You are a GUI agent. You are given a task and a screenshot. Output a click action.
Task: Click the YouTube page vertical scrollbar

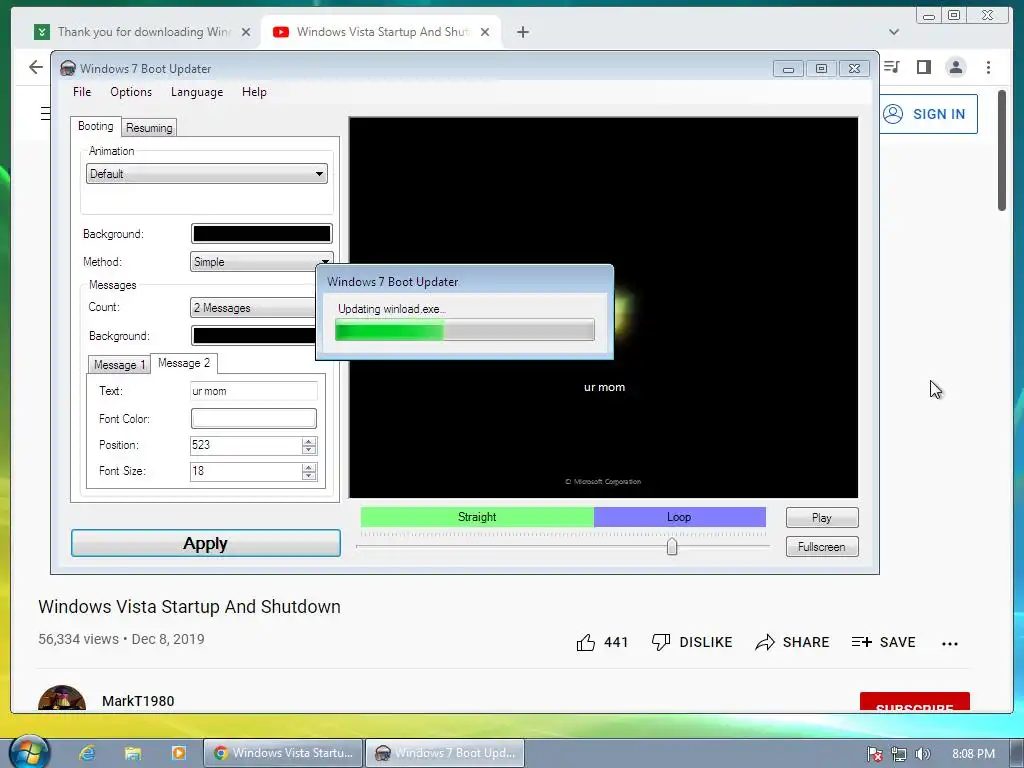(x=1002, y=151)
